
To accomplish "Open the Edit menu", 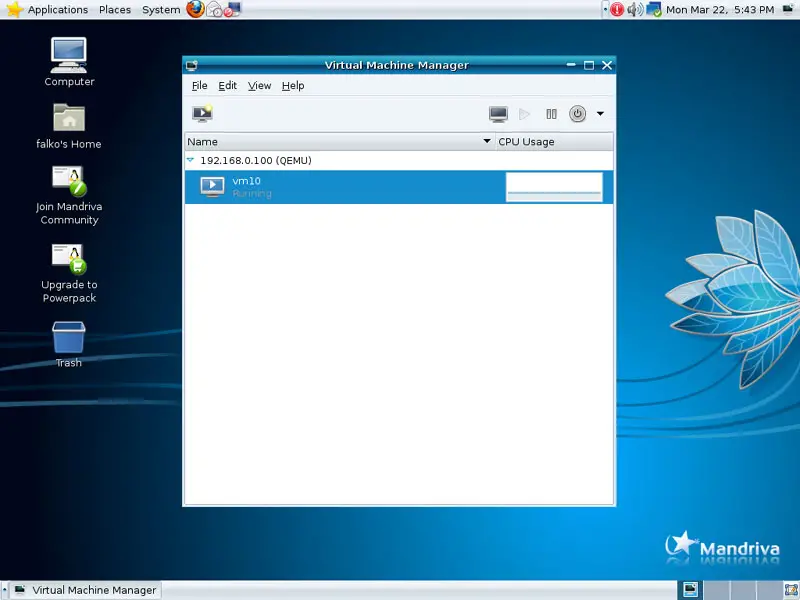I will pos(228,86).
